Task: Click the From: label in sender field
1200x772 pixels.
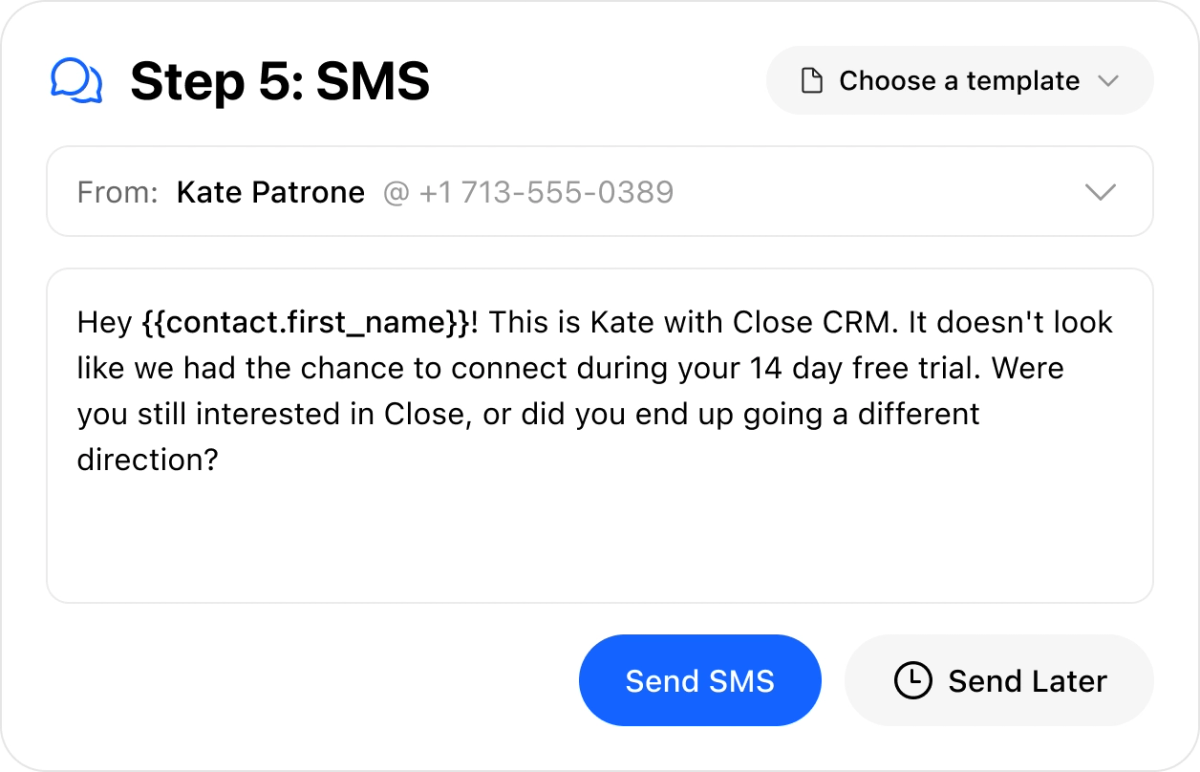Action: click(x=118, y=192)
